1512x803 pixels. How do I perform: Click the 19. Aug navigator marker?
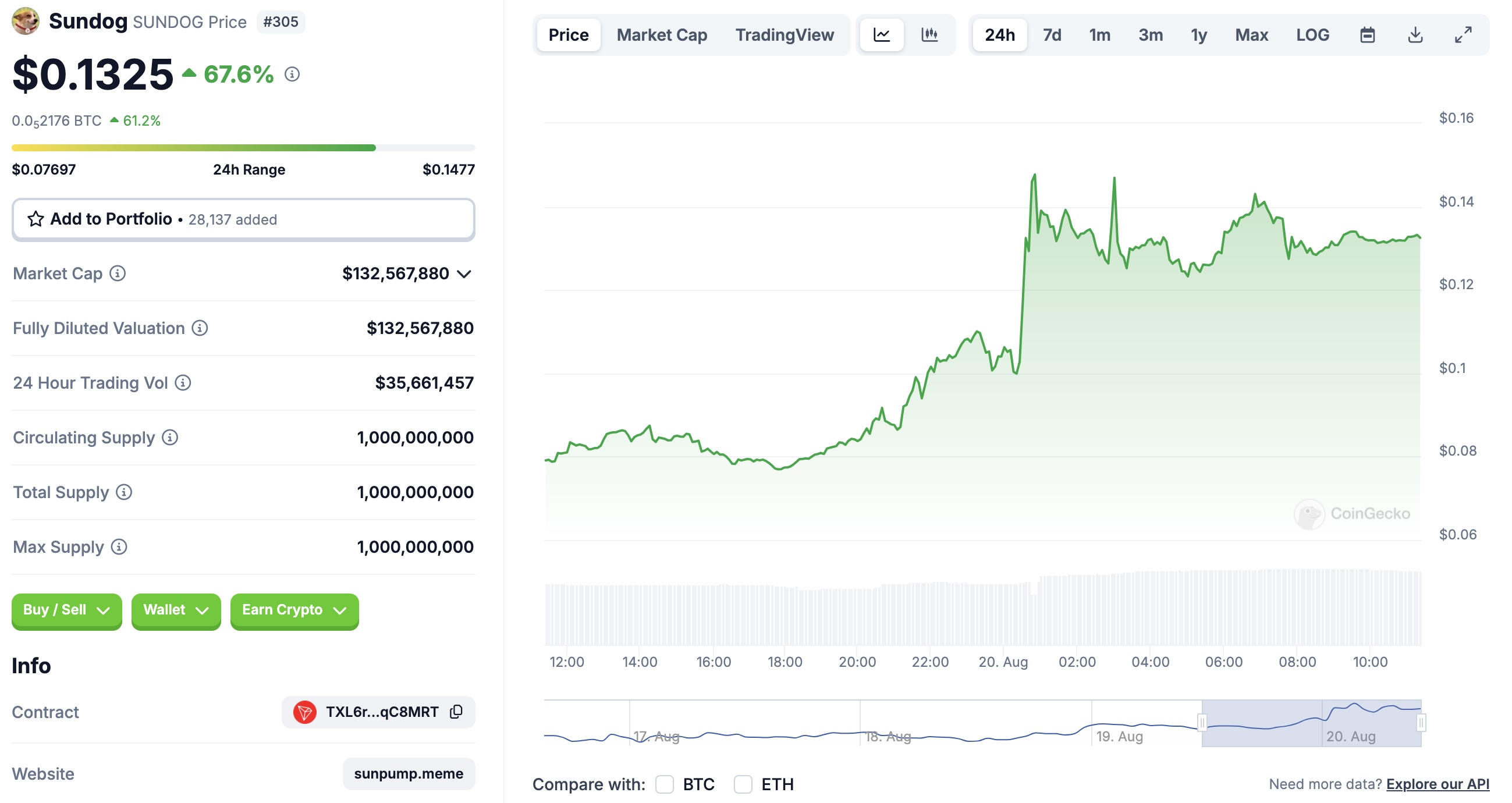[x=1119, y=736]
